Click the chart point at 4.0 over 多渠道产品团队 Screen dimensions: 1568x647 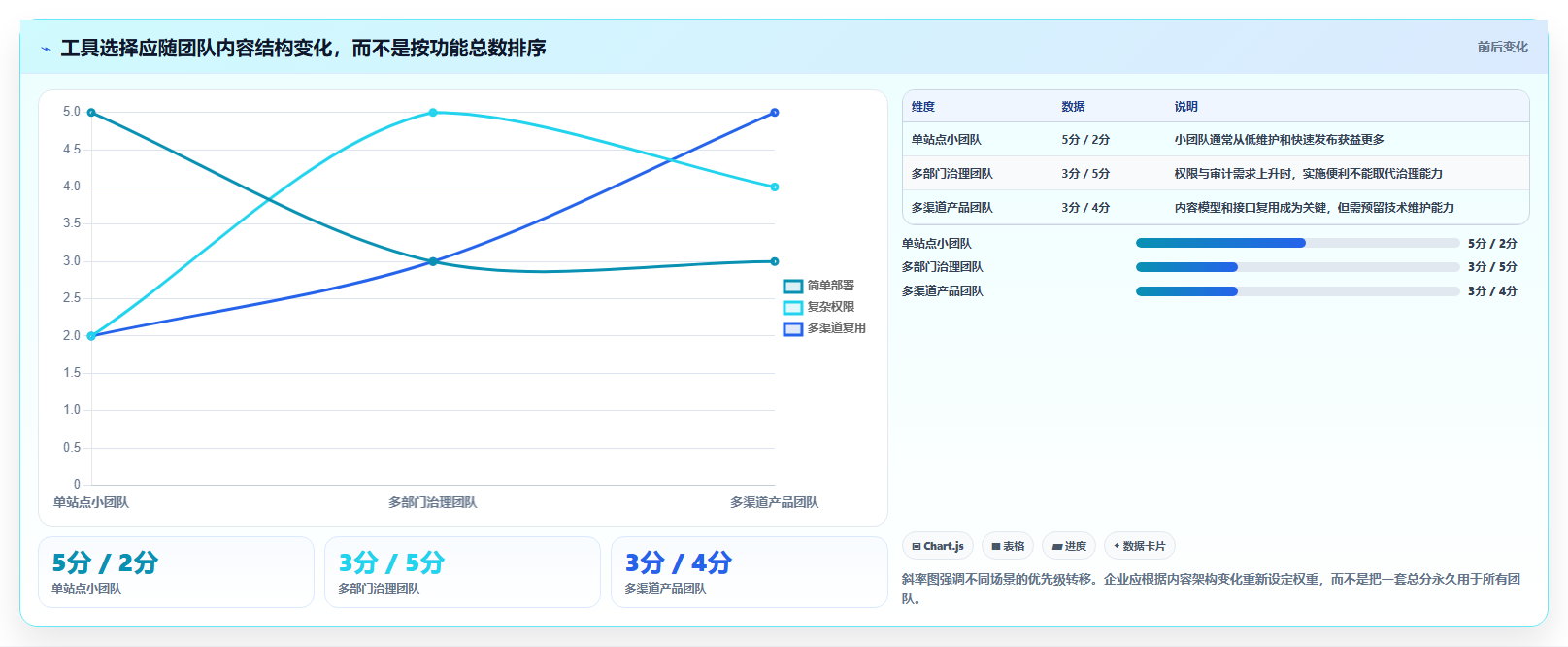(775, 187)
